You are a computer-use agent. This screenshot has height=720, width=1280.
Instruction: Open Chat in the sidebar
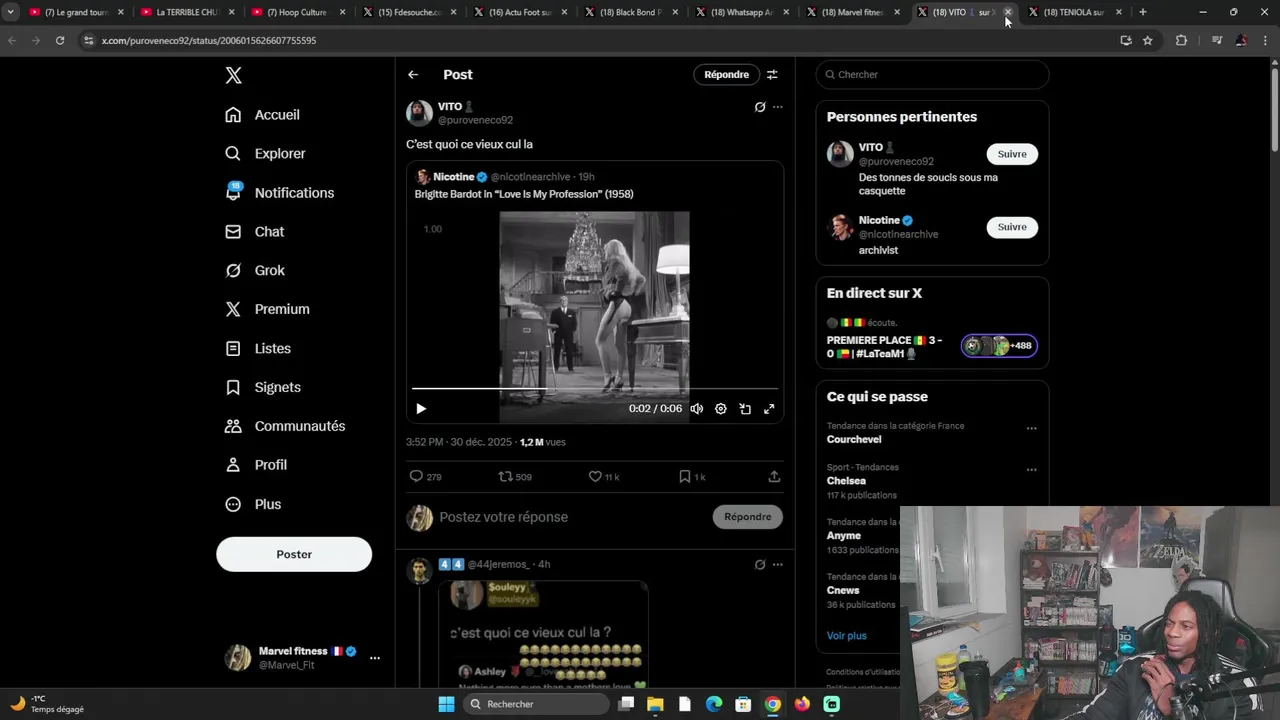pos(255,232)
